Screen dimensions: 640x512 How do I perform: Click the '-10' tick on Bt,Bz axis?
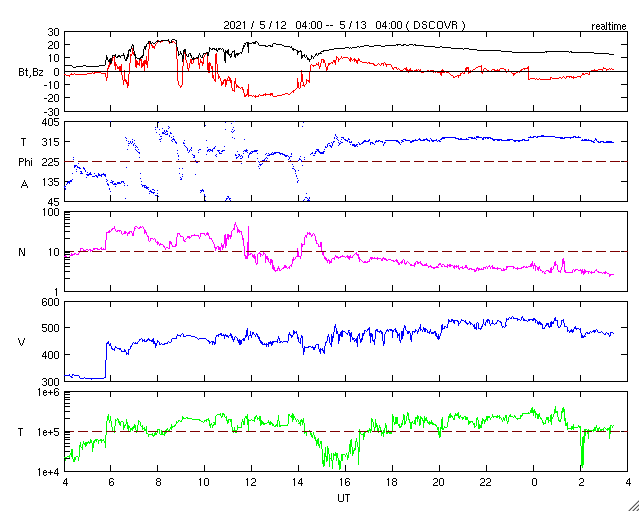(52, 85)
